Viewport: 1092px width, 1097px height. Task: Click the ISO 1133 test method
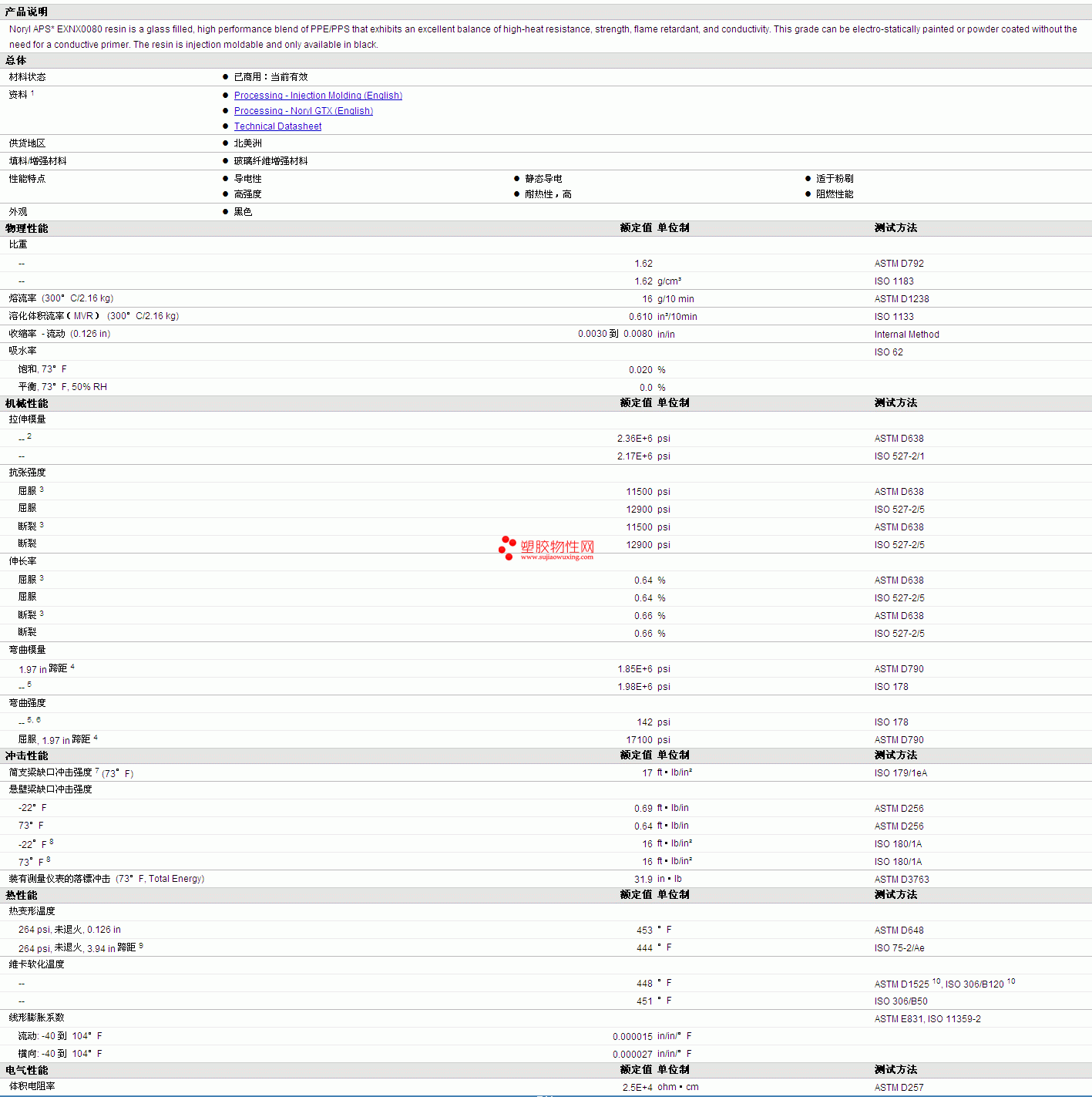click(894, 317)
